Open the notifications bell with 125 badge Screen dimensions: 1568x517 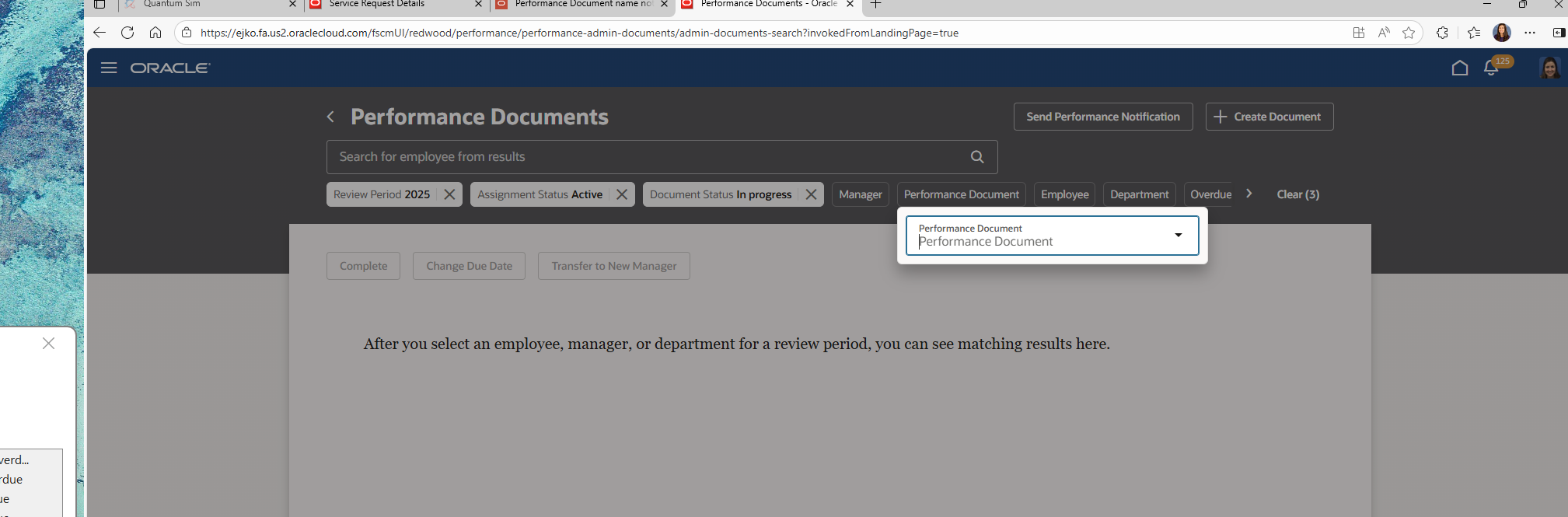[x=1491, y=68]
